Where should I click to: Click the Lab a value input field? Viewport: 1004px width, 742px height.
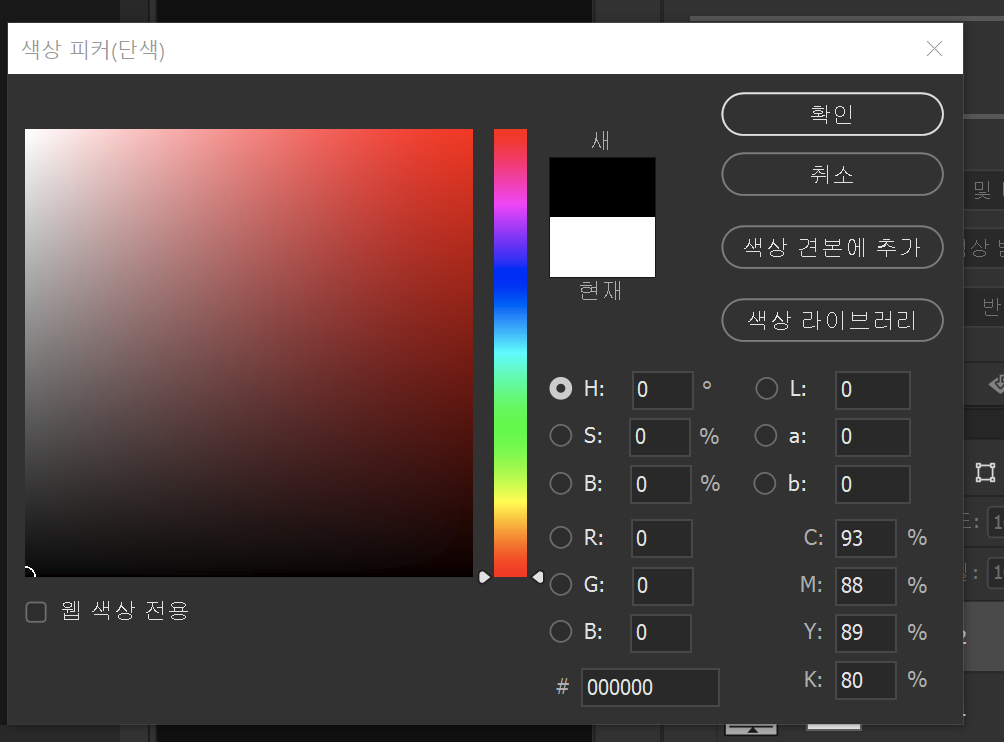click(x=873, y=437)
